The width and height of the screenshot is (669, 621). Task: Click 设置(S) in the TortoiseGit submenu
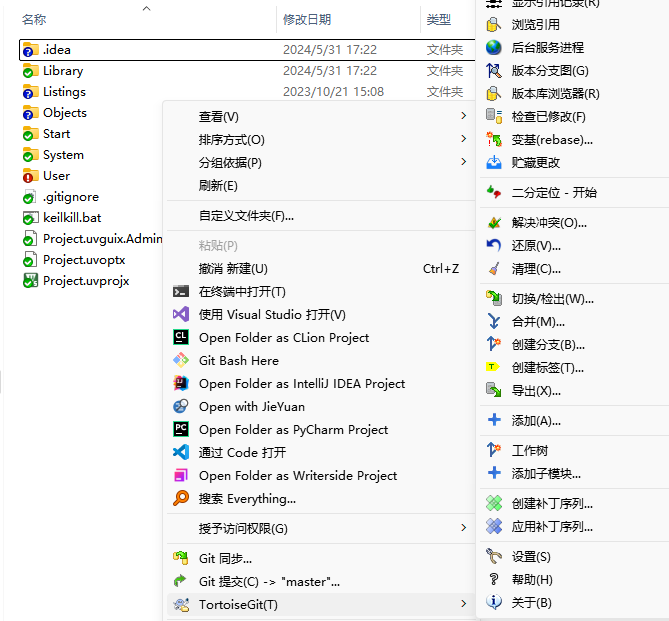531,557
